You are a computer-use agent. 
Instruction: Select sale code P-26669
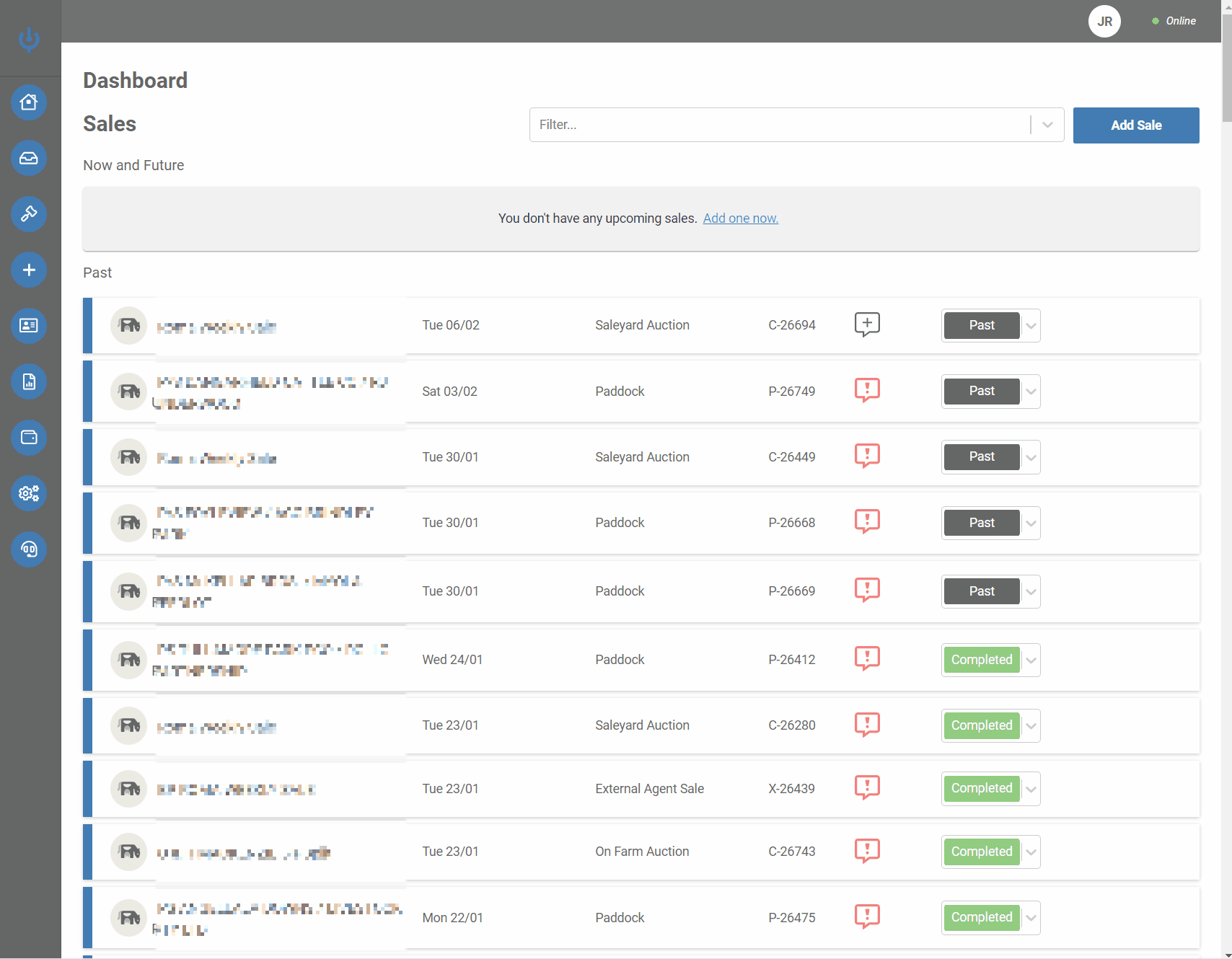[x=792, y=591]
